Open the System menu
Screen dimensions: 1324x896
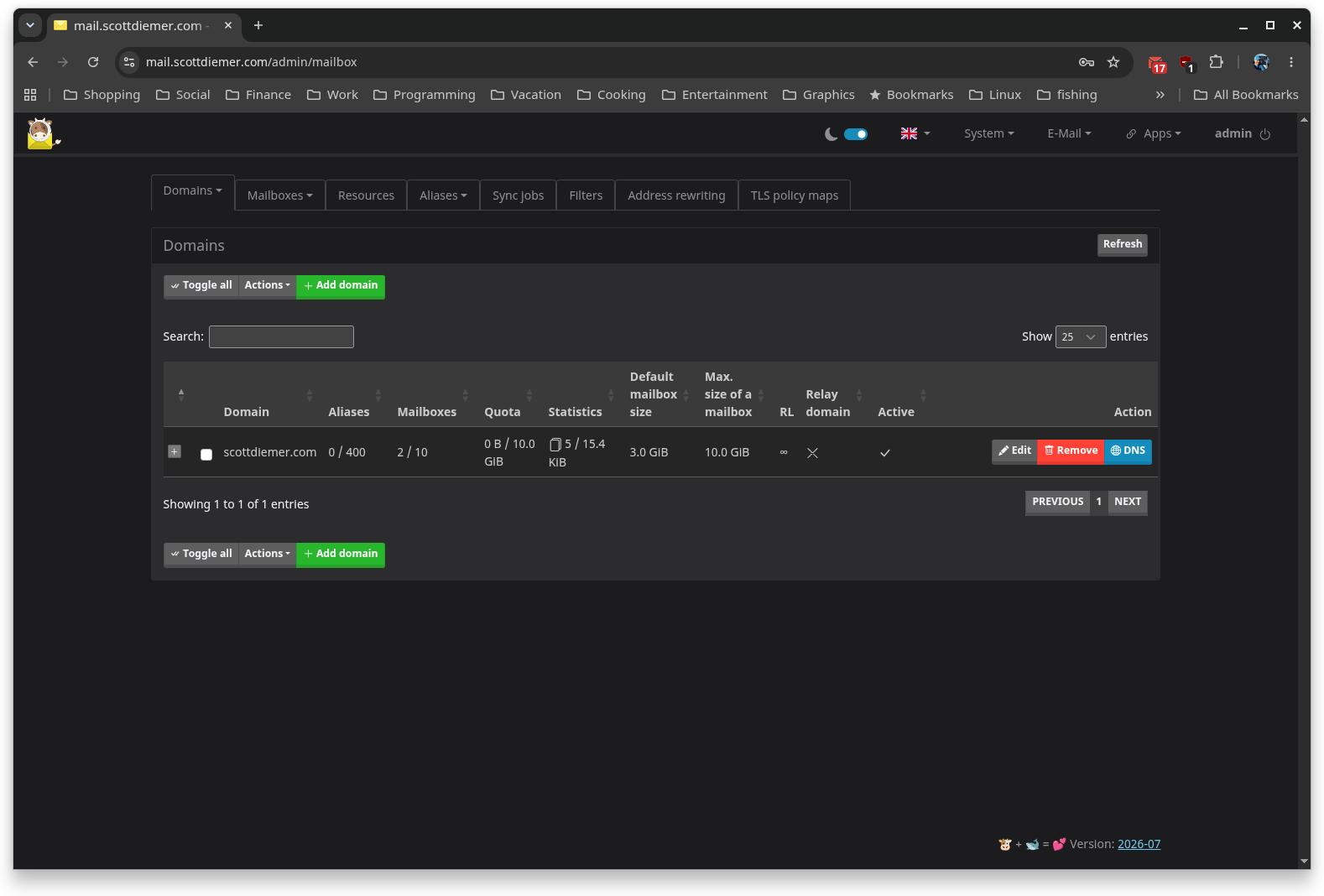pyautogui.click(x=988, y=133)
